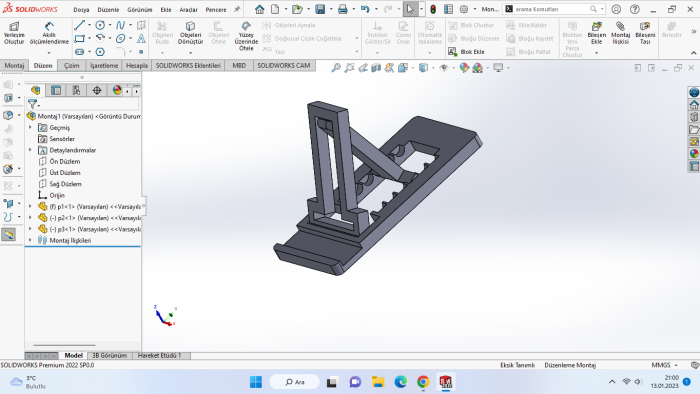Click the Windows Start button
The image size is (700, 394).
point(256,382)
